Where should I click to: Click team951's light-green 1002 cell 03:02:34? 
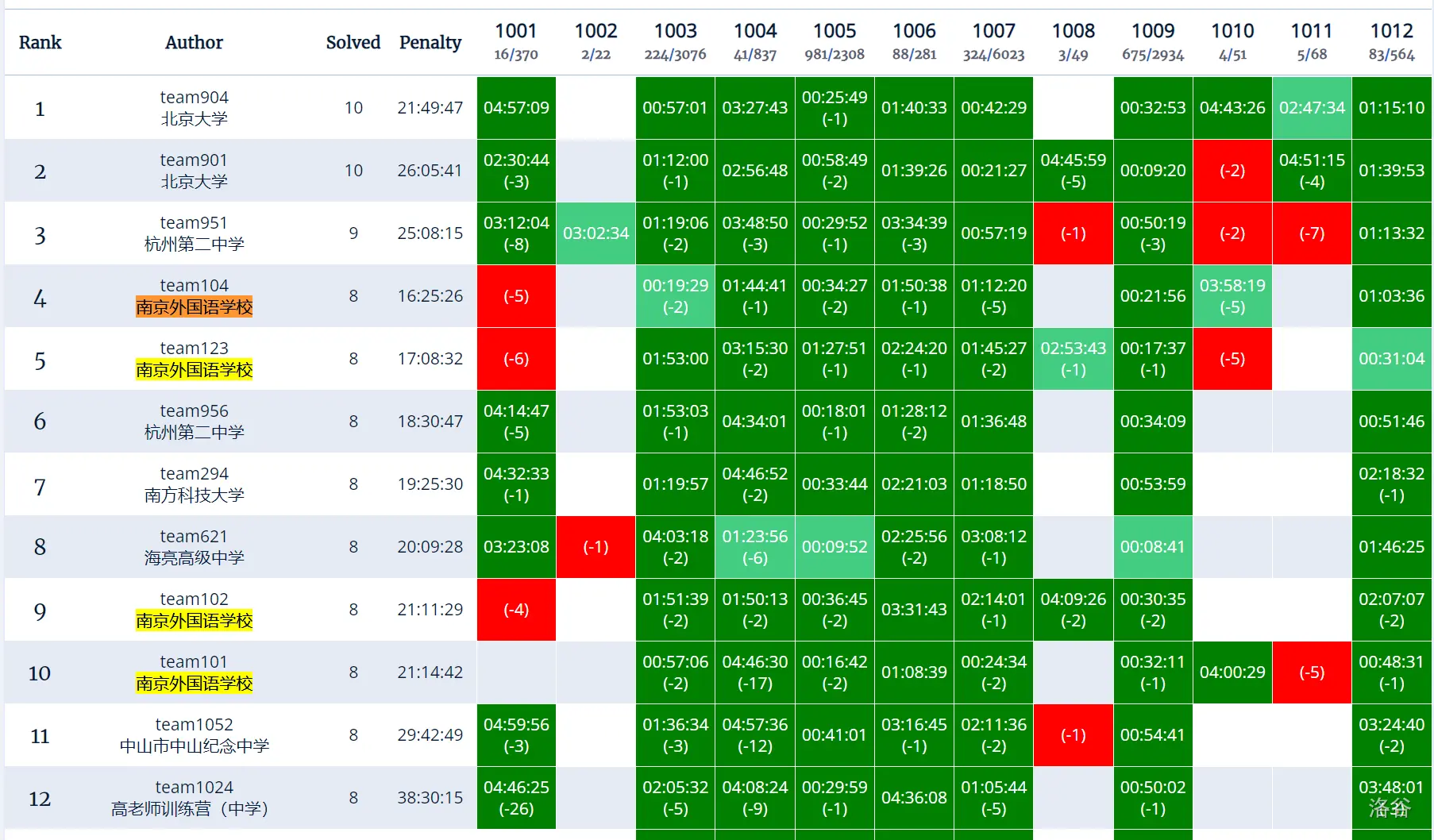(x=596, y=233)
